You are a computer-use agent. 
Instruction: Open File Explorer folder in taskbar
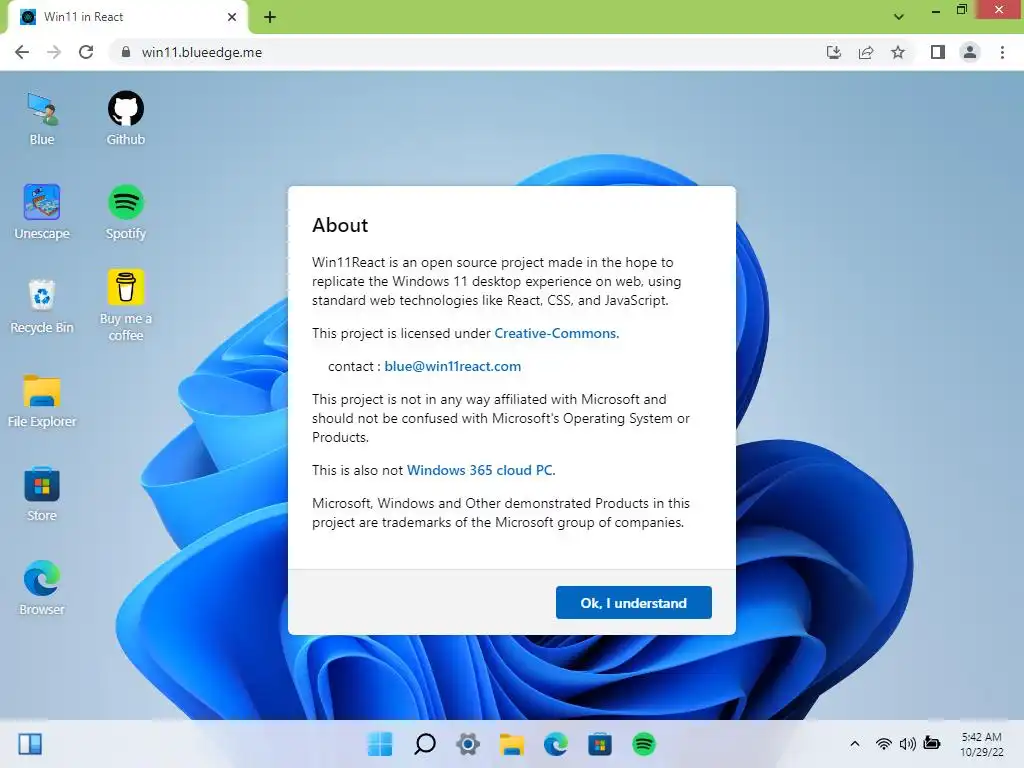[512, 744]
